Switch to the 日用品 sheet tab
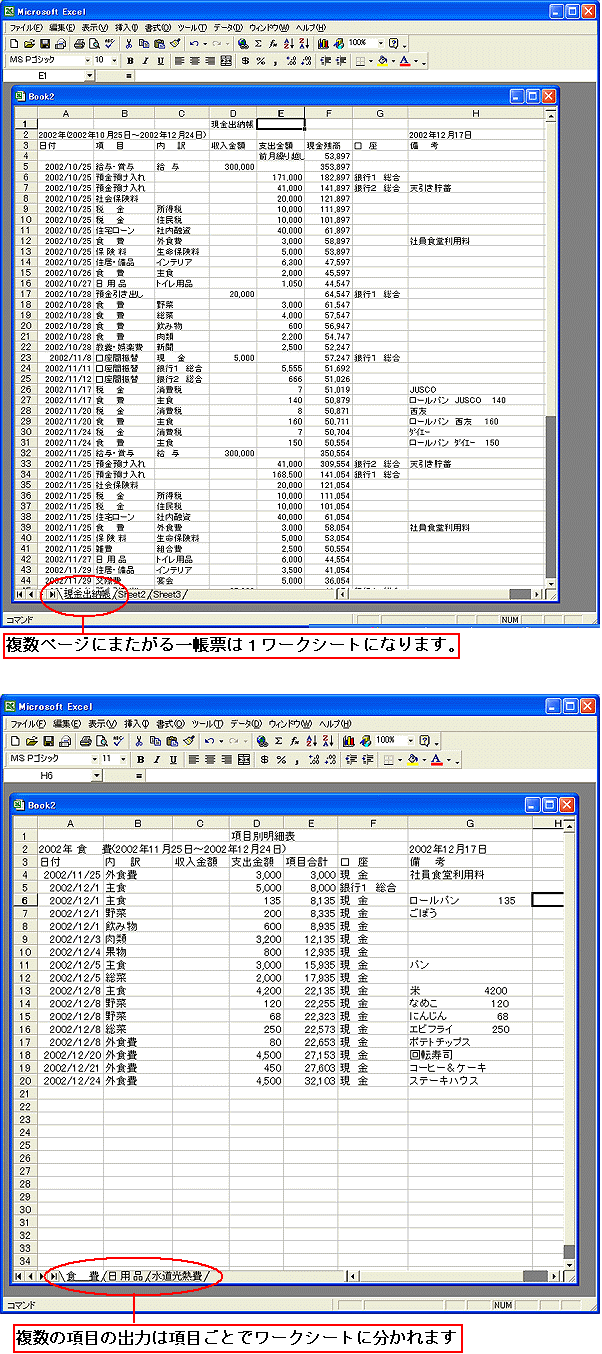Image resolution: width=602 pixels, height=1354 pixels. [125, 1276]
